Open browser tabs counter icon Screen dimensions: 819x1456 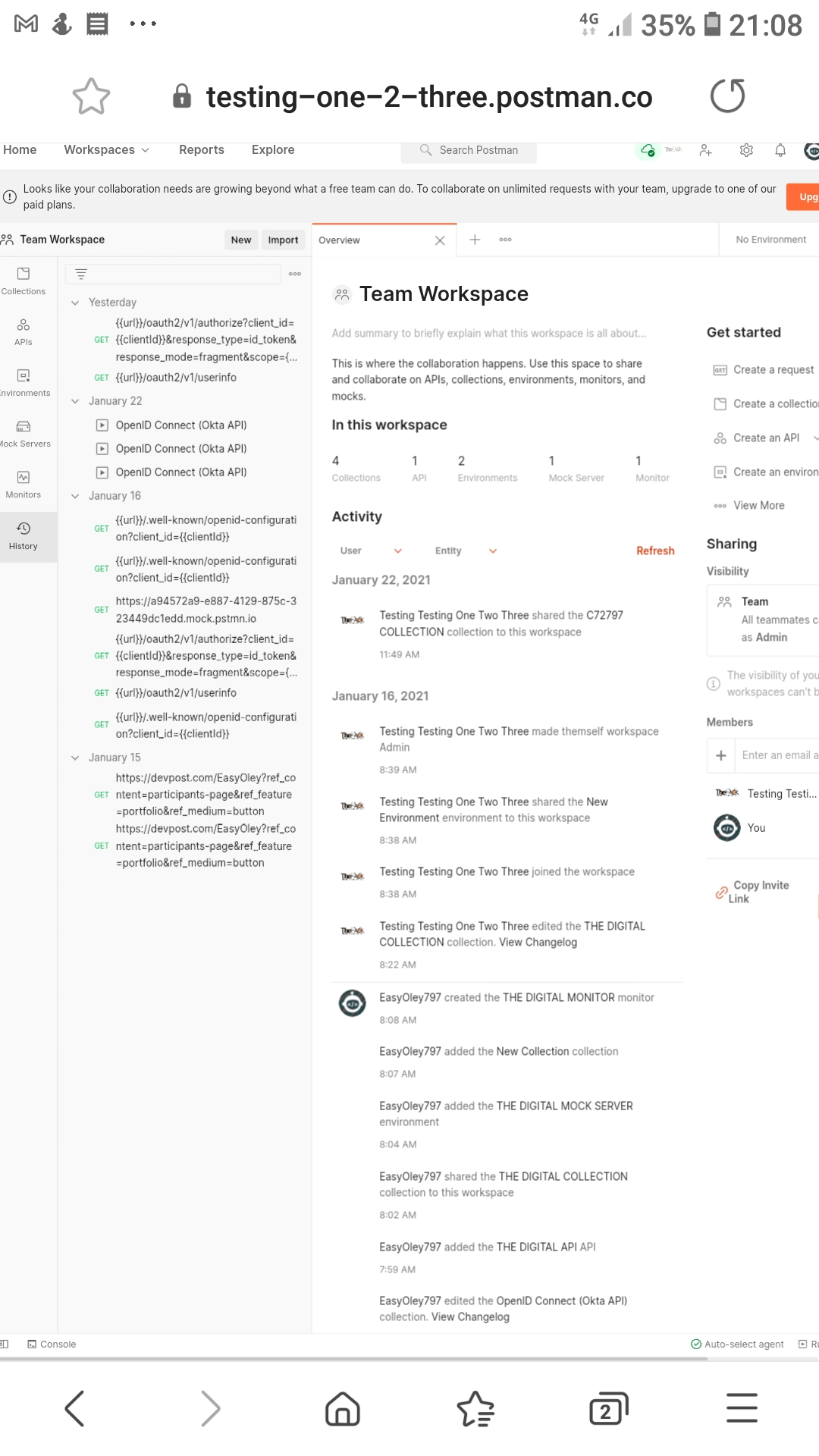pos(609,1409)
